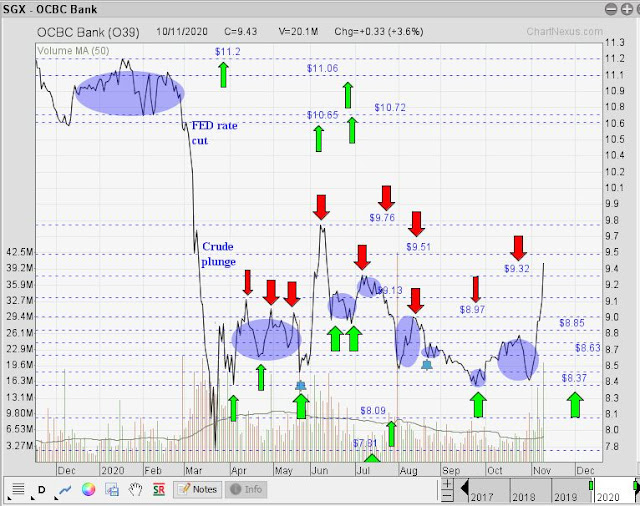This screenshot has height=506, width=640.
Task: Open the line chart type dropdown
Action: pyautogui.click(x=65, y=489)
